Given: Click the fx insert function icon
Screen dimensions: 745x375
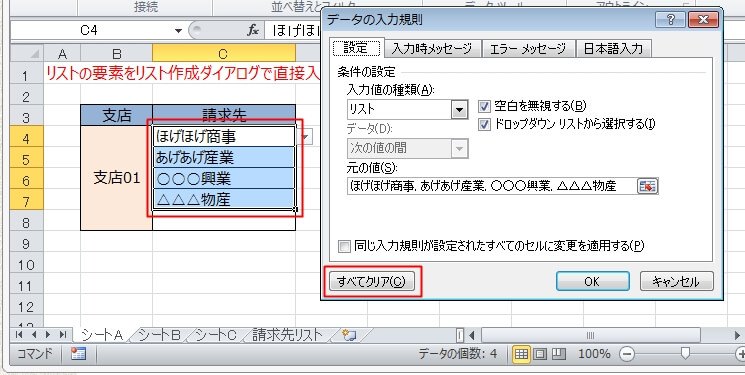Looking at the screenshot, I should pyautogui.click(x=253, y=31).
